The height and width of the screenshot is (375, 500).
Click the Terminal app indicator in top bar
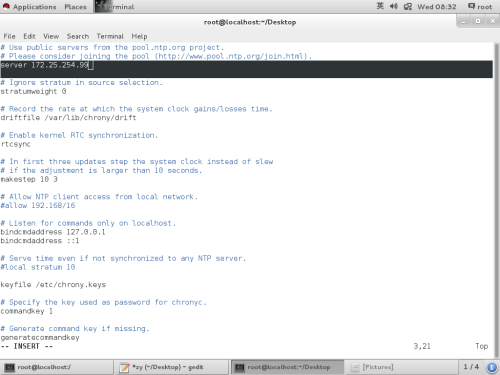(115, 7)
